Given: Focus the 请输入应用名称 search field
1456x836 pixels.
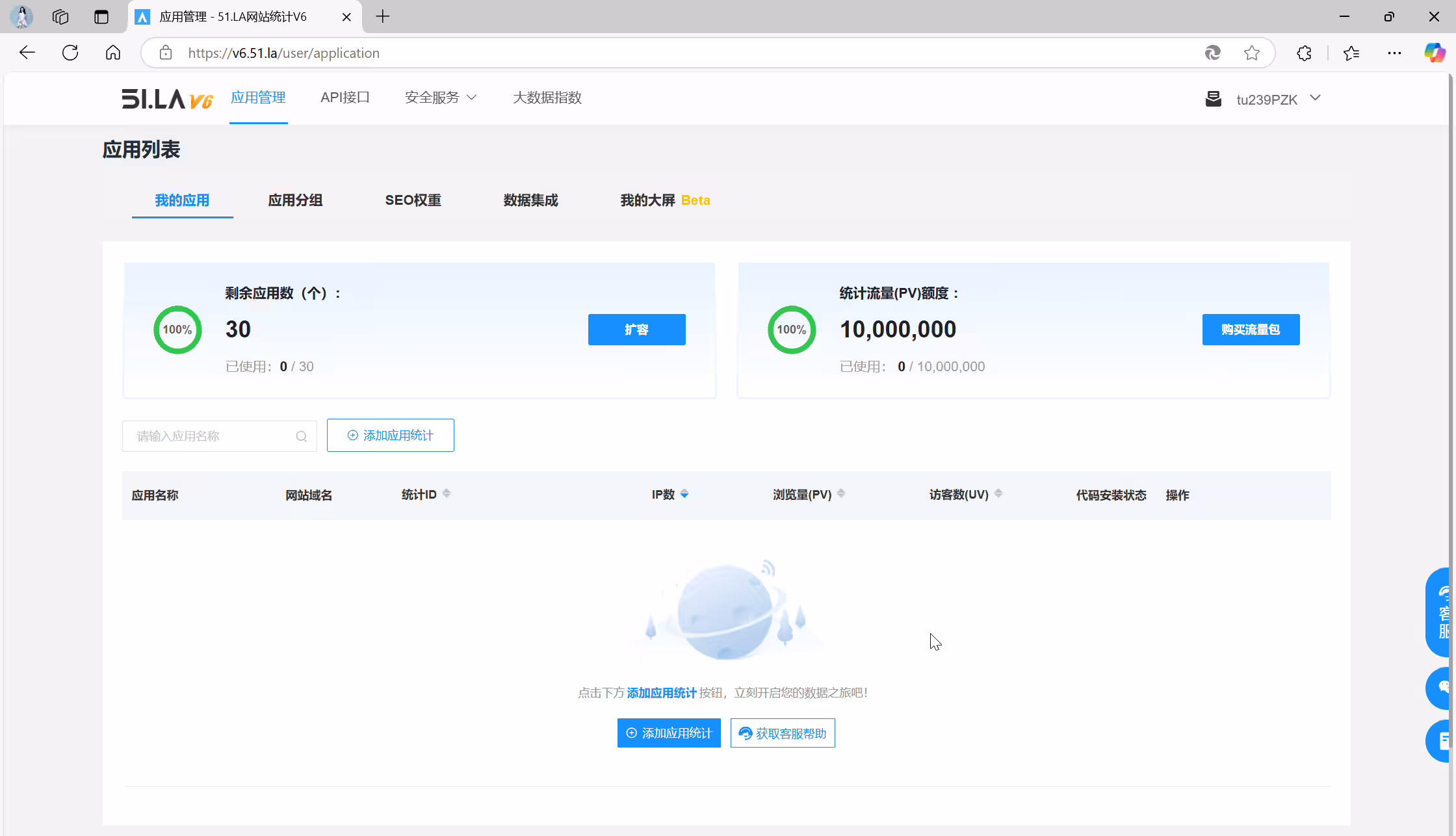Looking at the screenshot, I should click(x=220, y=436).
